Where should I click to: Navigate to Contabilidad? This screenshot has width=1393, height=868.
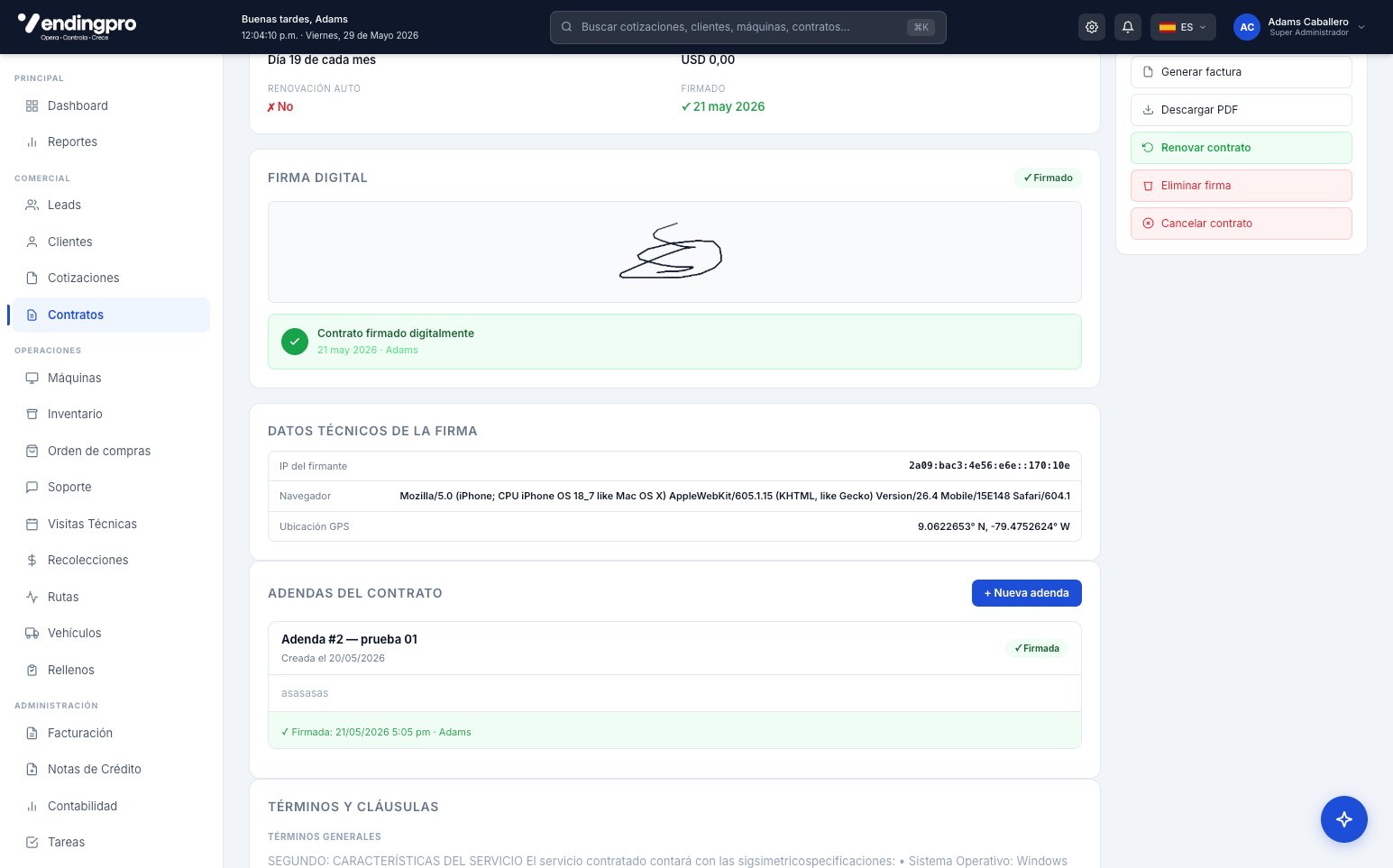pyautogui.click(x=111, y=806)
